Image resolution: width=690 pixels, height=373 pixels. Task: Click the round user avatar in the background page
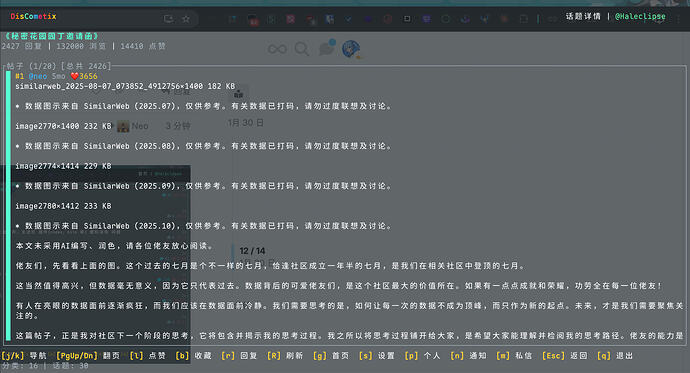click(351, 49)
